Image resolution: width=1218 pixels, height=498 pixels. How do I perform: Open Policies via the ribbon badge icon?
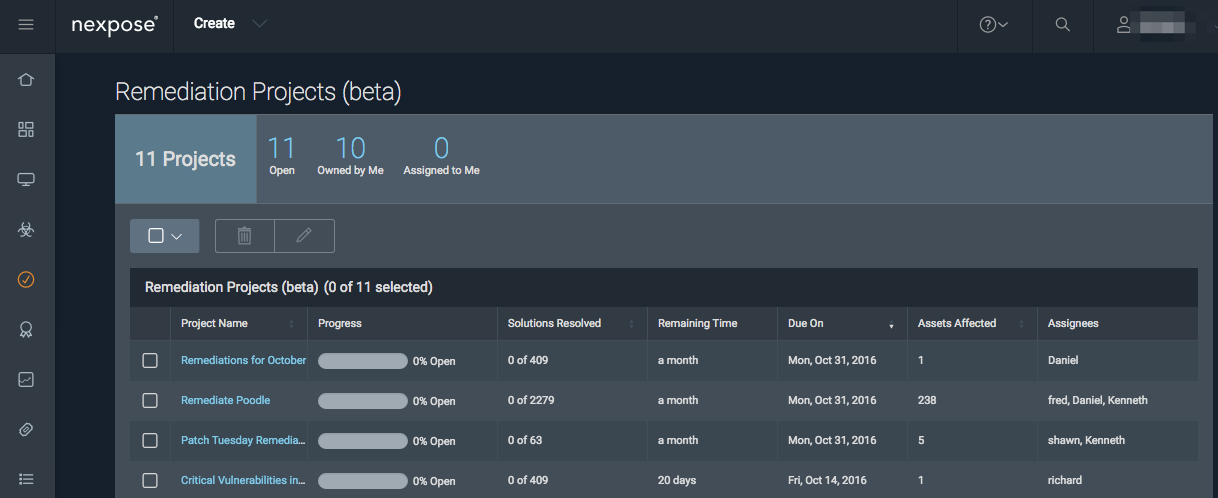26,330
